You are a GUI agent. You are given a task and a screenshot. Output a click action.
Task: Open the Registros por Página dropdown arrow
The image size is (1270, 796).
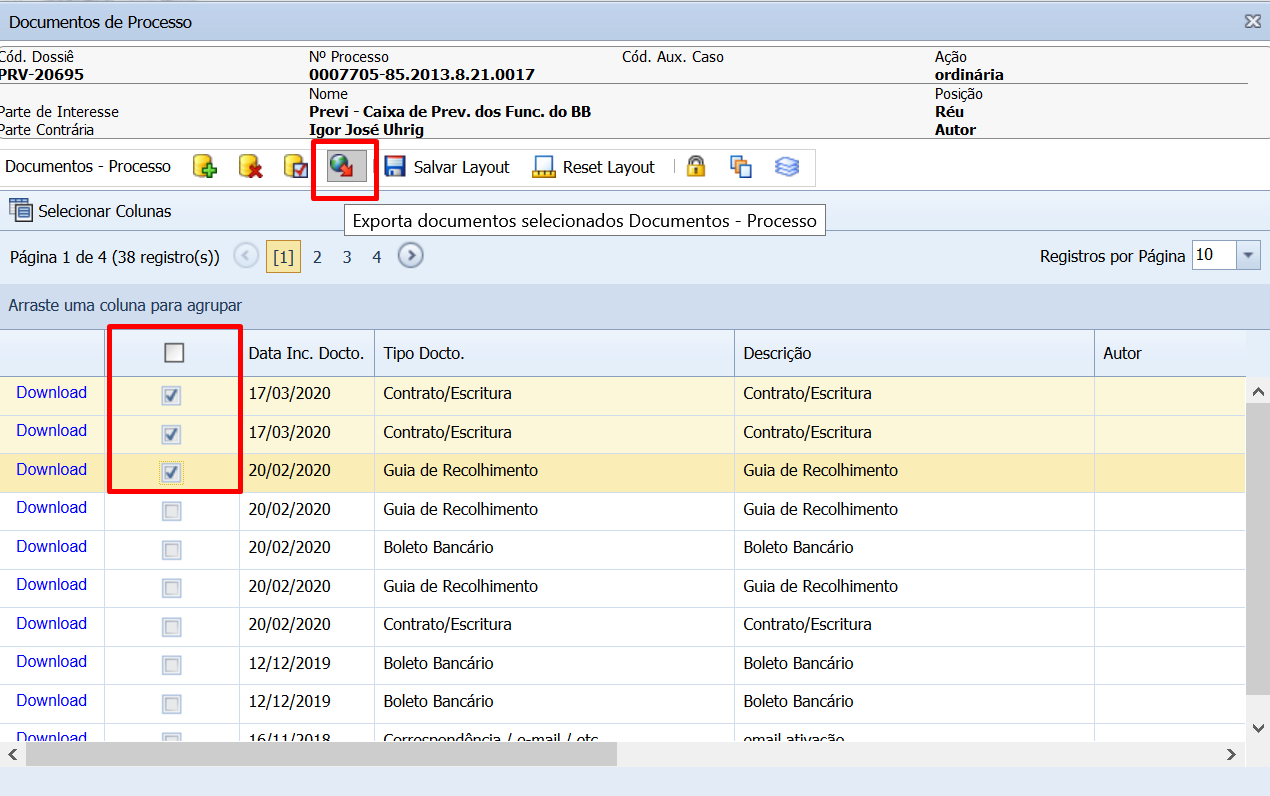(x=1248, y=255)
